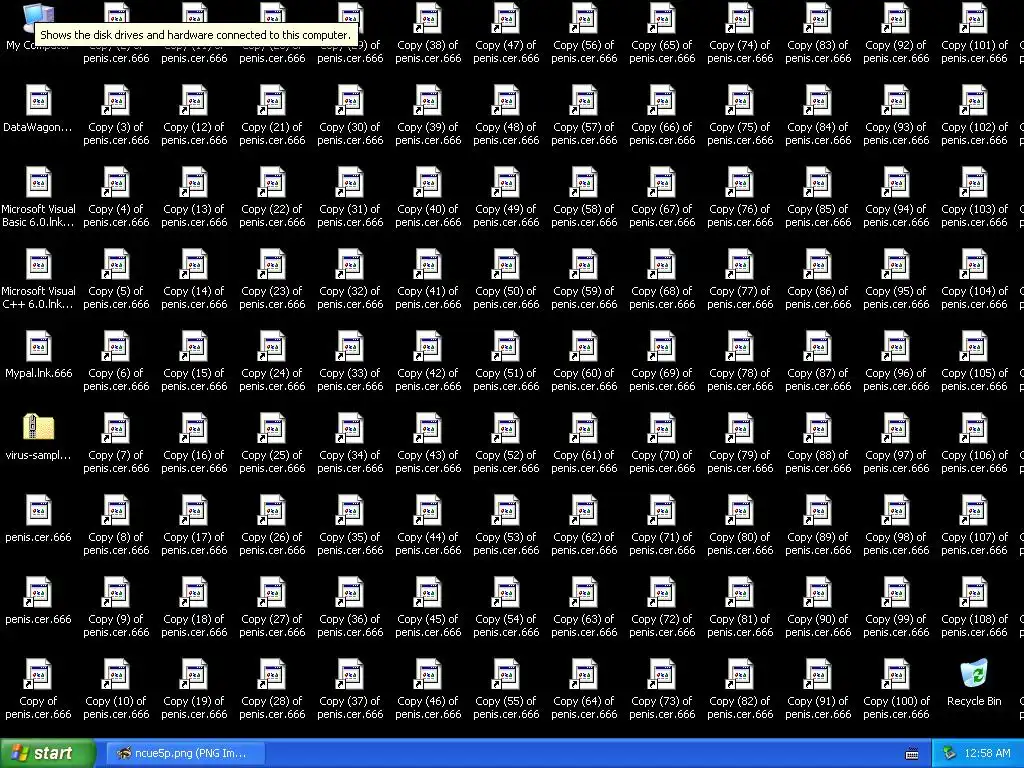Select the Copy (91) shortcut icon

point(818,675)
